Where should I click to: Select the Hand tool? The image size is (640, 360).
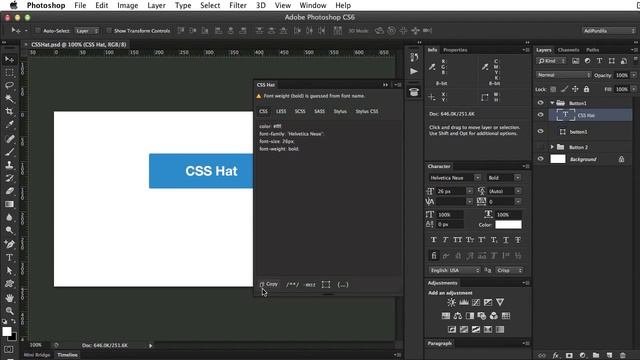point(9,298)
